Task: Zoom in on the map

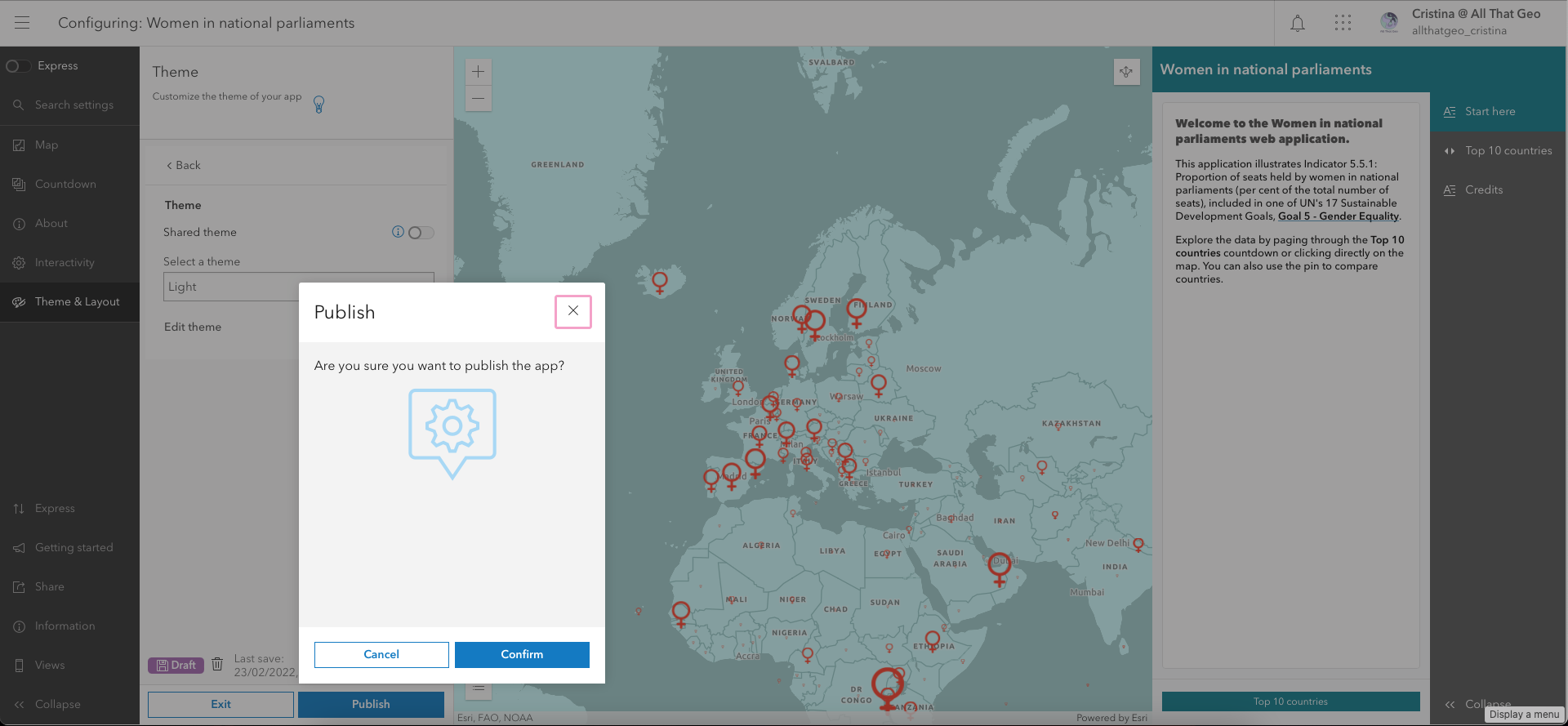Action: 479,72
